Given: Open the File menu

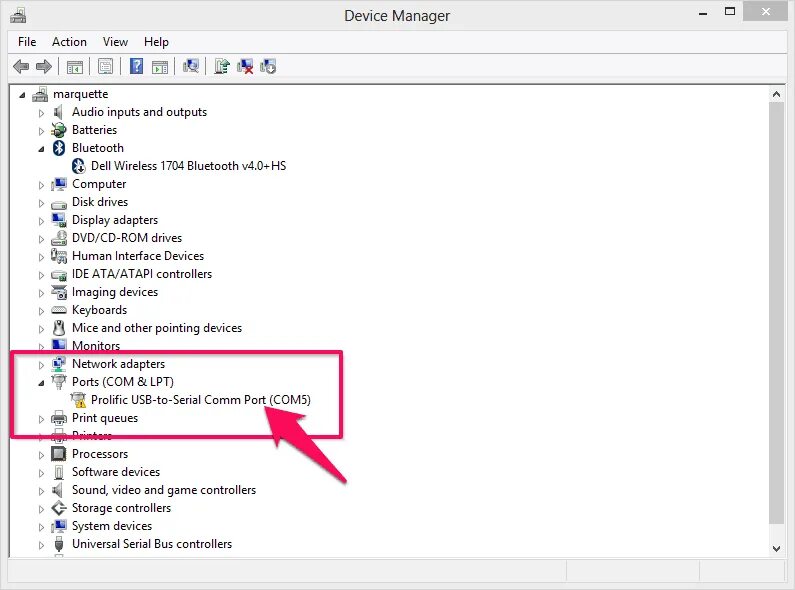Looking at the screenshot, I should [27, 42].
